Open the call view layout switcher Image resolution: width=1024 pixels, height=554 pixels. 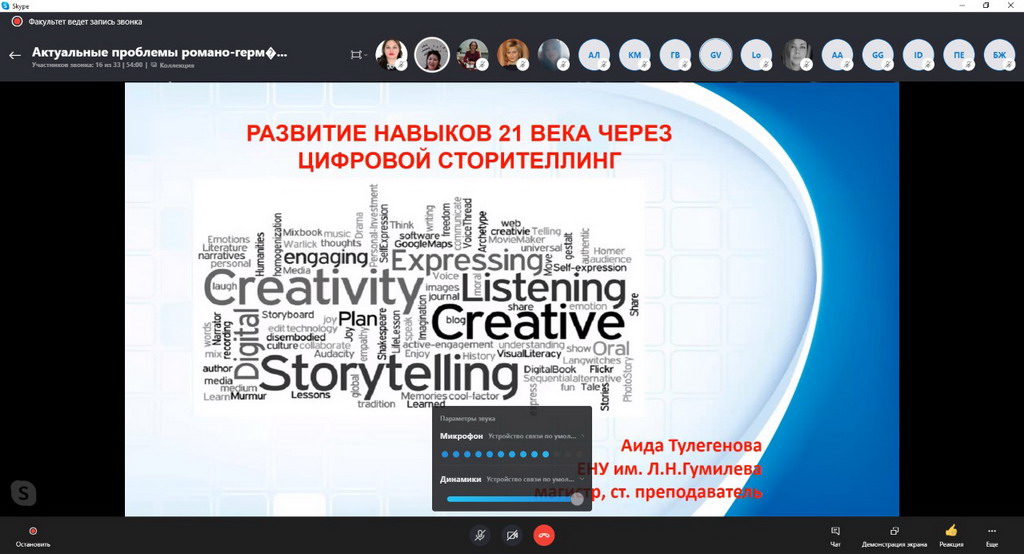357,55
